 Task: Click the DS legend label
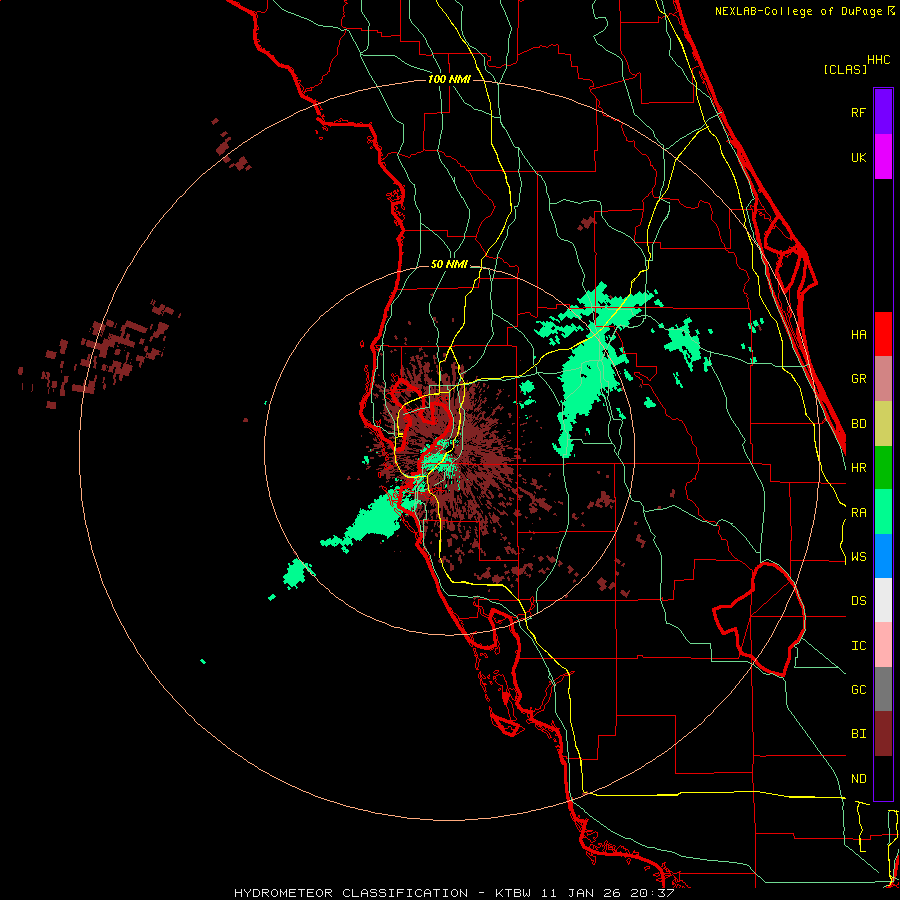(x=858, y=601)
